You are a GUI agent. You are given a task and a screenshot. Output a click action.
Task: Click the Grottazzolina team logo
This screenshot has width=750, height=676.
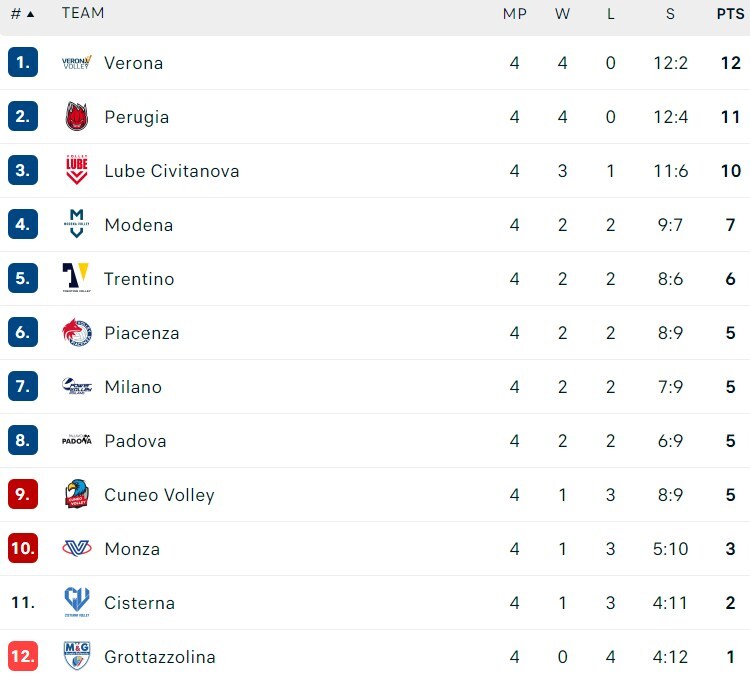[77, 657]
